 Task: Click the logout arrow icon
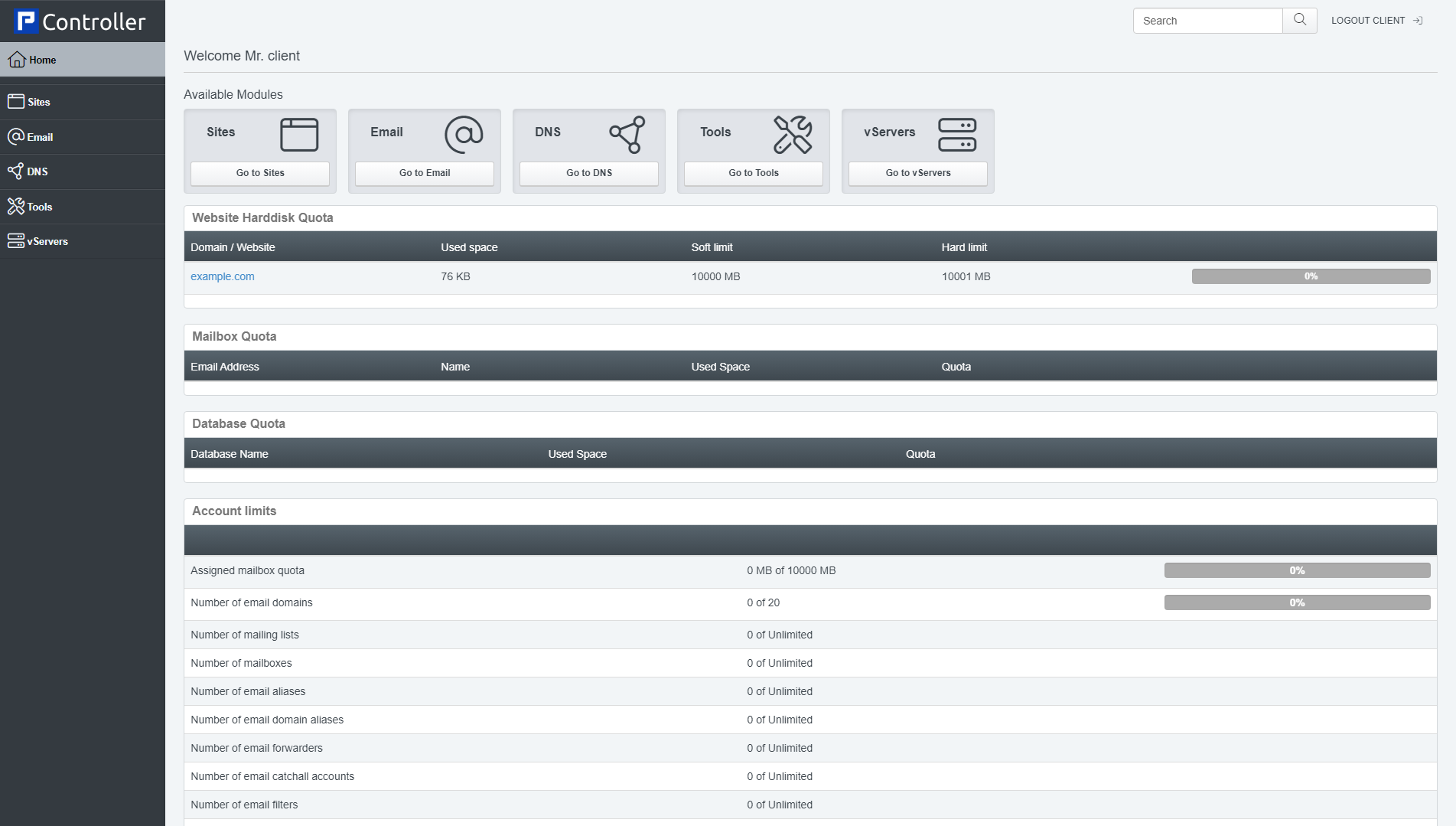click(x=1418, y=21)
